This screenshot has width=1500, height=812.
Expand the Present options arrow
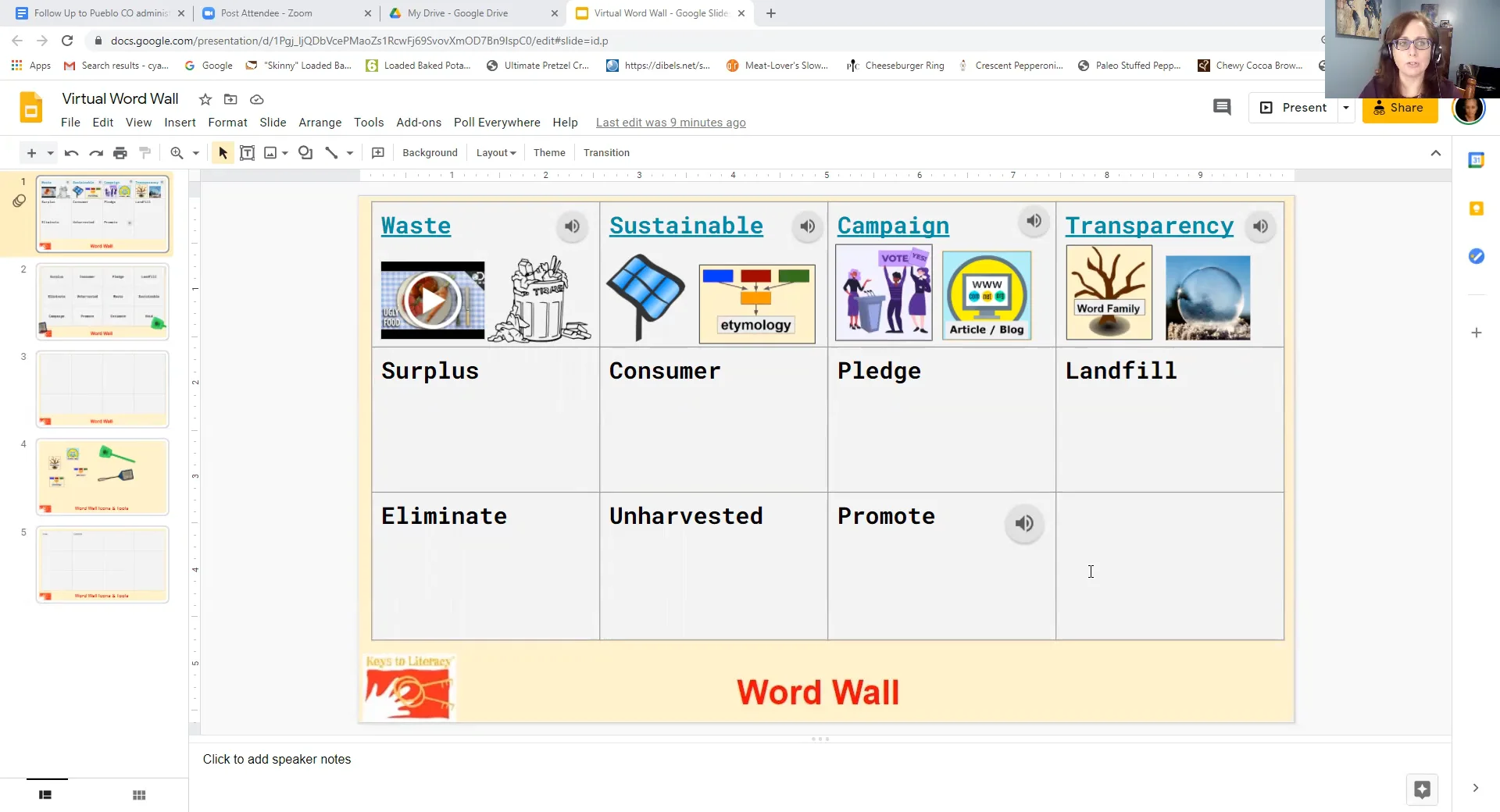point(1346,107)
